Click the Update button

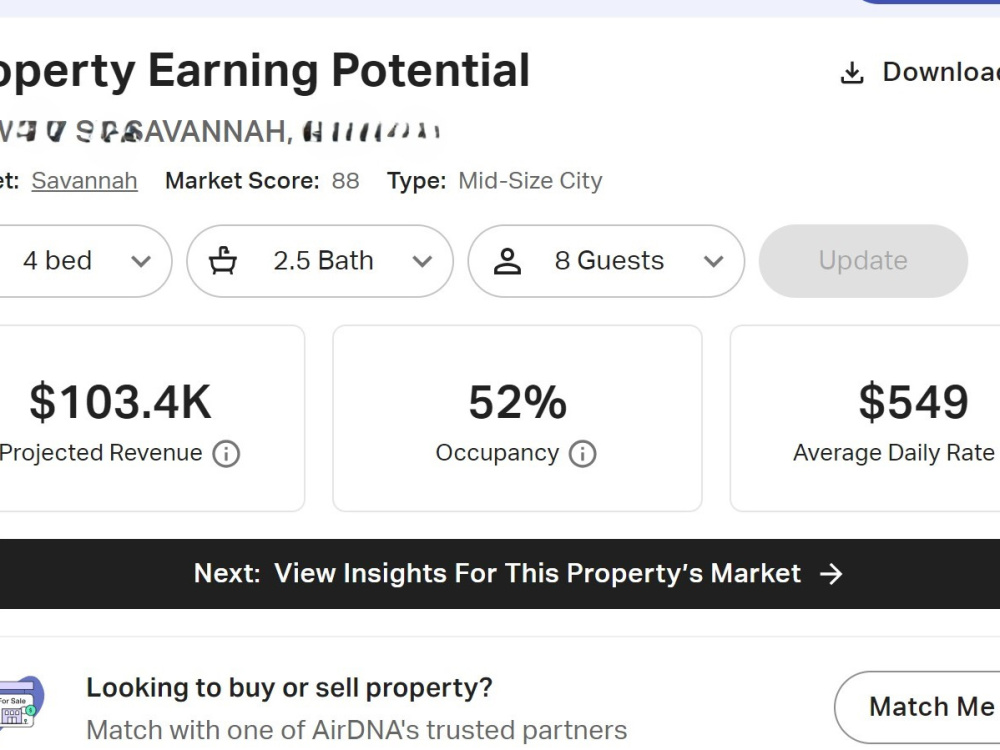[x=863, y=261]
